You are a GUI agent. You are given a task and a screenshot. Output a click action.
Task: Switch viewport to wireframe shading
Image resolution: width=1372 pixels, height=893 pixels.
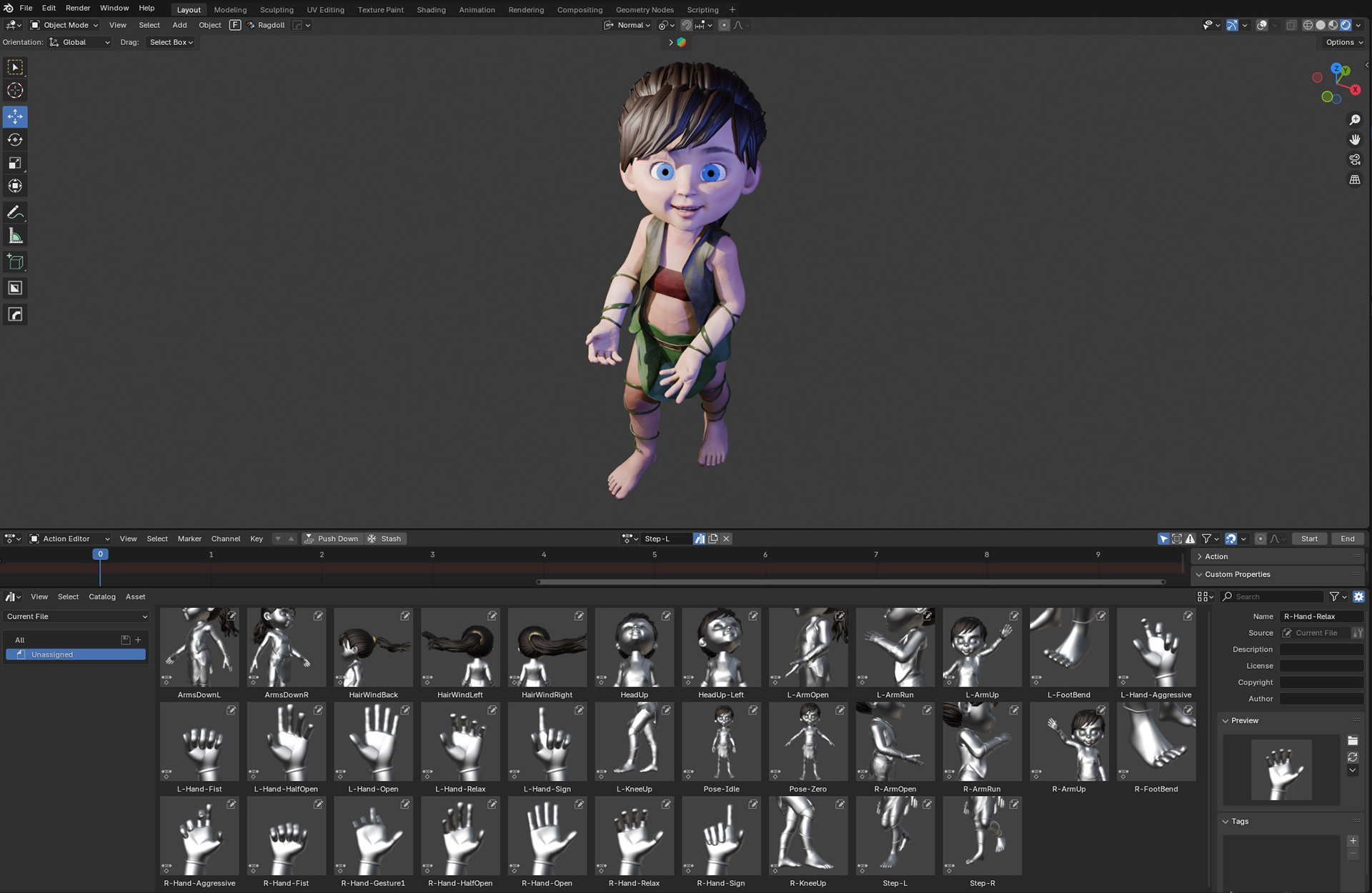[1307, 25]
